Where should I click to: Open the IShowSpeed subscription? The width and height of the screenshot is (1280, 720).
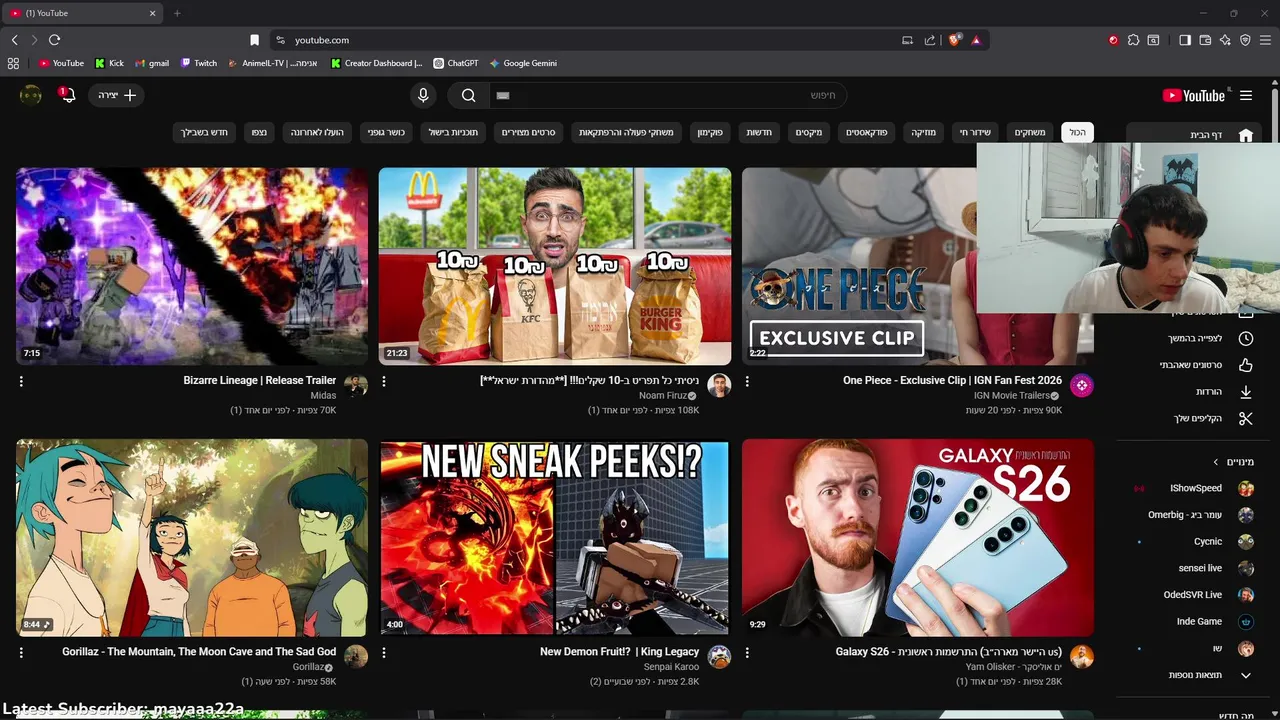coord(1194,488)
